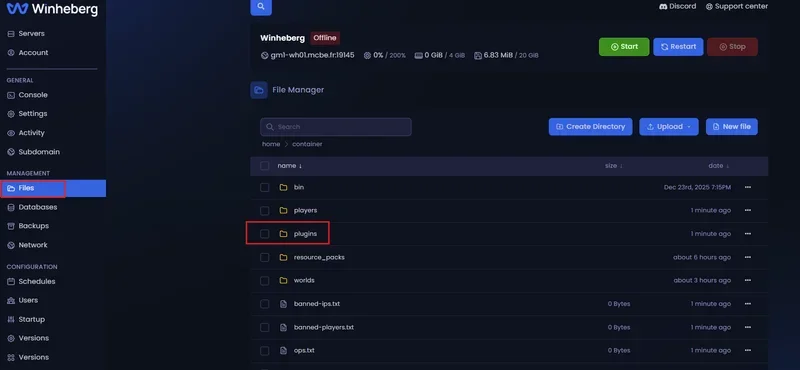Click the CPU usage icon
Screen dimensions: 800x370
pyautogui.click(x=367, y=55)
